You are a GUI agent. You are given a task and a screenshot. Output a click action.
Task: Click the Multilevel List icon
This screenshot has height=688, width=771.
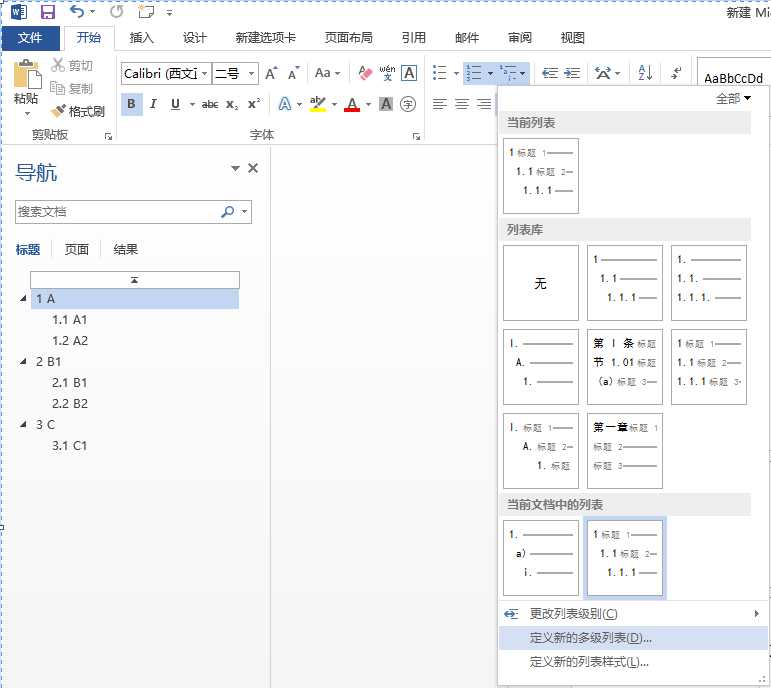point(508,73)
